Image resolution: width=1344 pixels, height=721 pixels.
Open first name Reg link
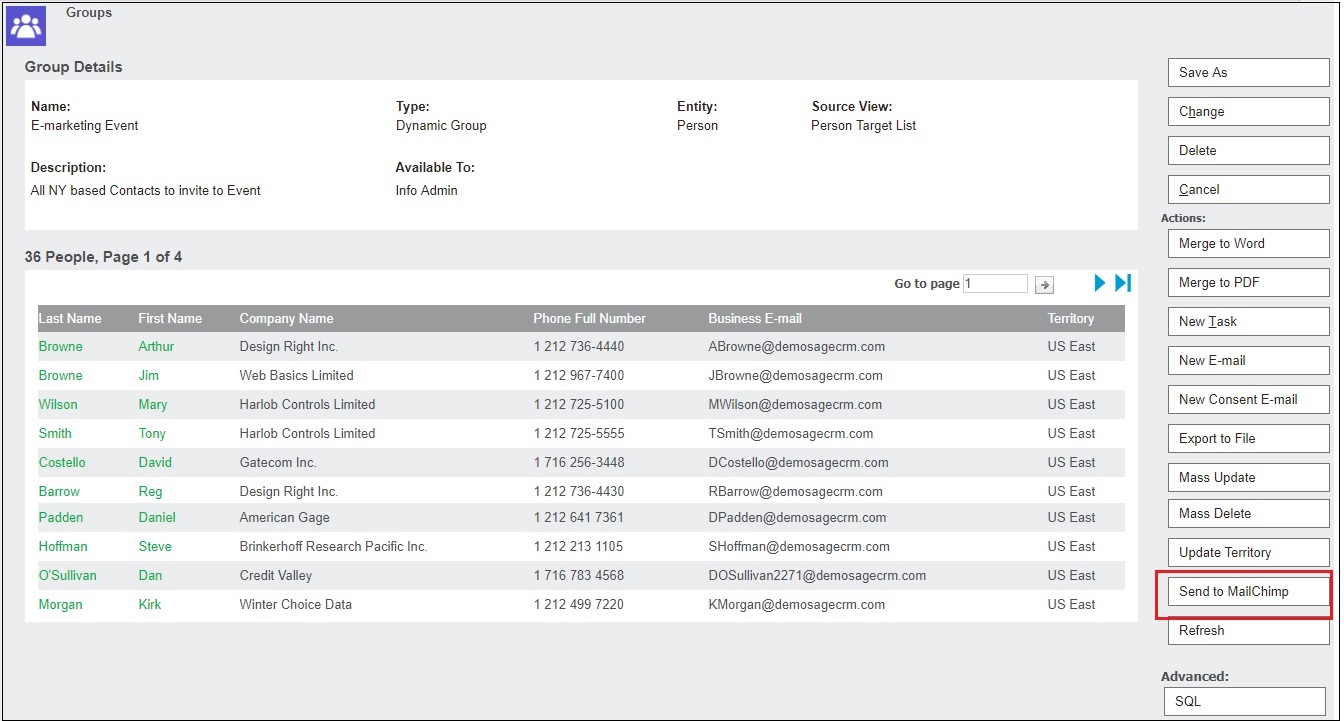(150, 491)
